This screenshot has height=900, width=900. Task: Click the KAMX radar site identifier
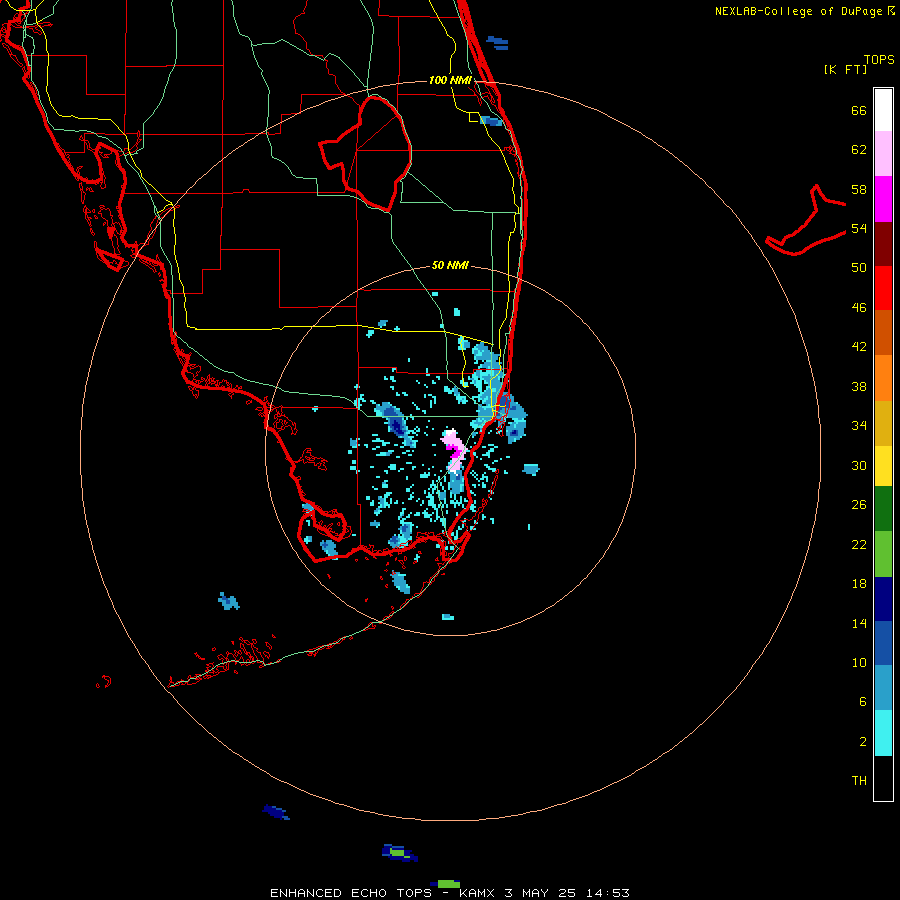[478, 893]
